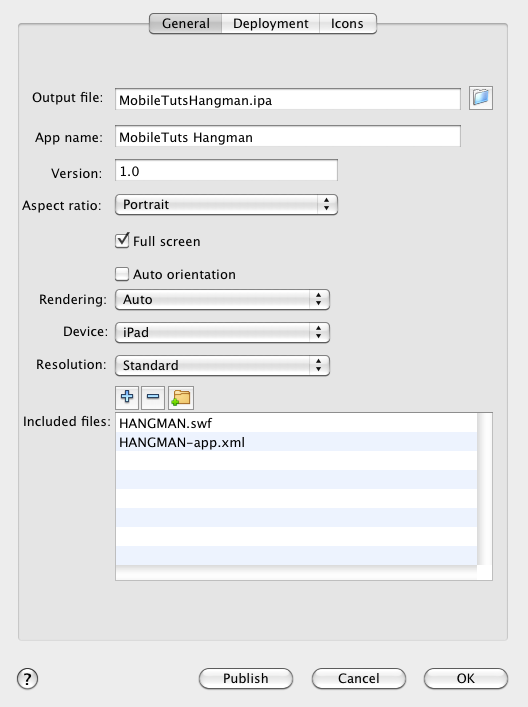This screenshot has width=528, height=707.
Task: Open the Aspect ratio Portrait dropdown
Action: (226, 205)
